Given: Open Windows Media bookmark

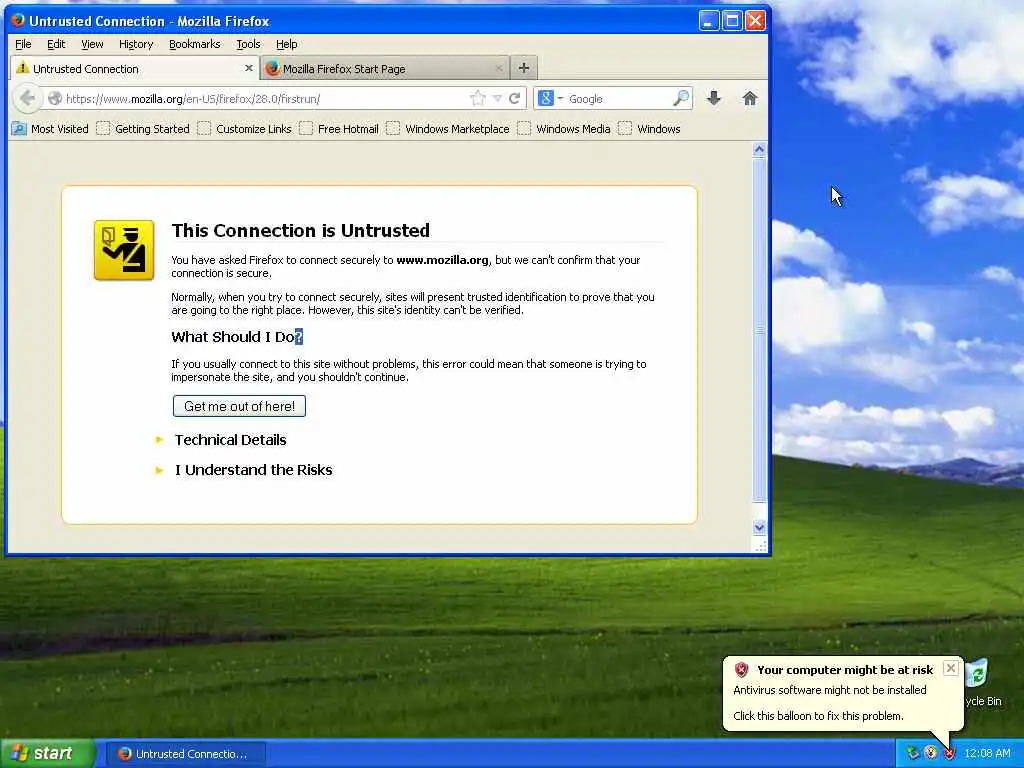Looking at the screenshot, I should coord(564,129).
